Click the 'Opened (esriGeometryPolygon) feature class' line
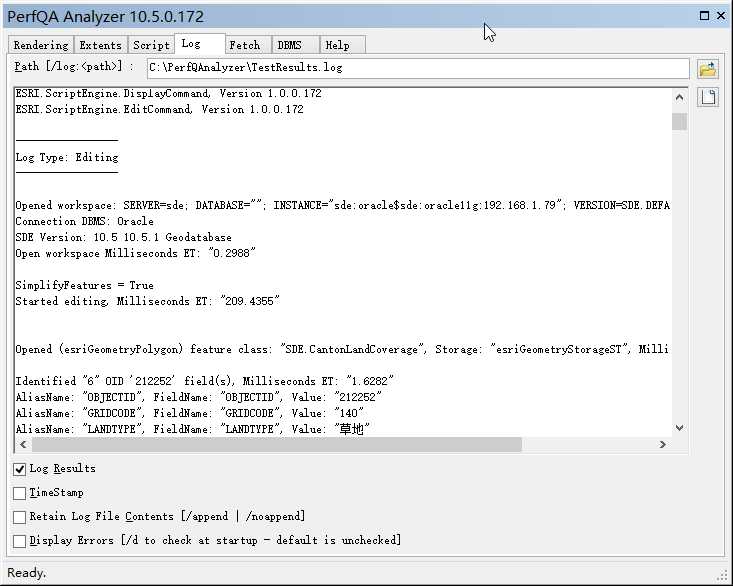The image size is (733, 586). coord(342,350)
